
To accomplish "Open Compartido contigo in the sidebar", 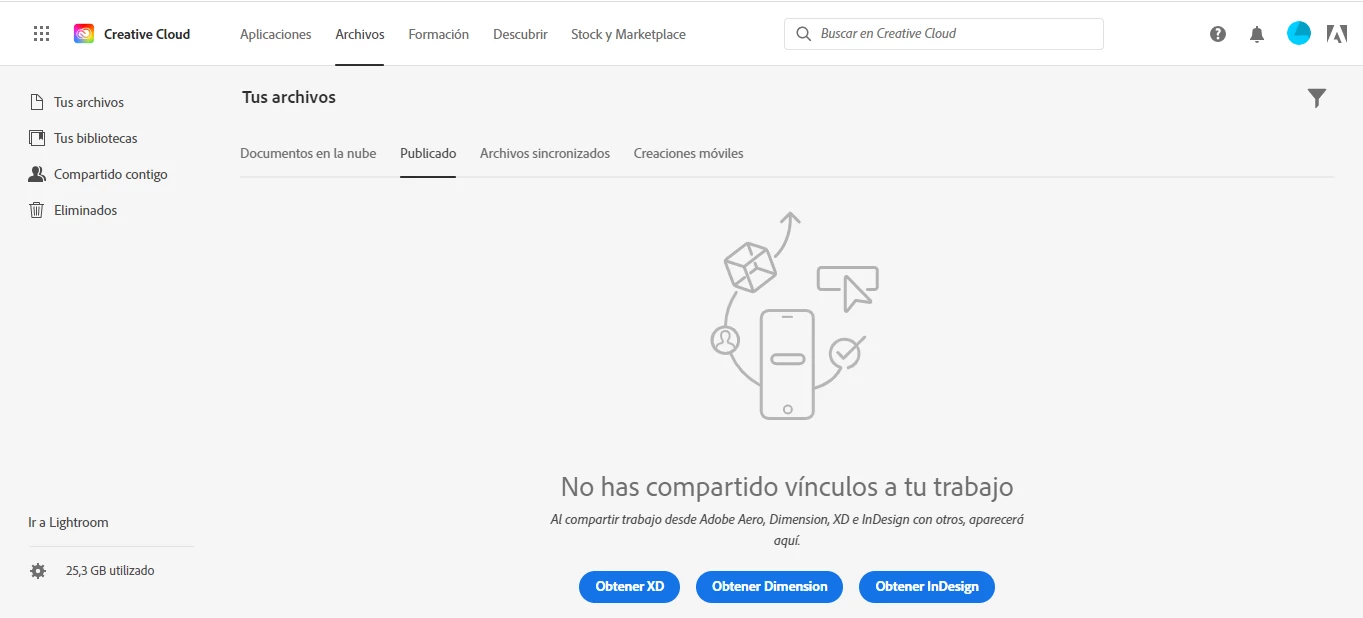I will click(x=111, y=174).
